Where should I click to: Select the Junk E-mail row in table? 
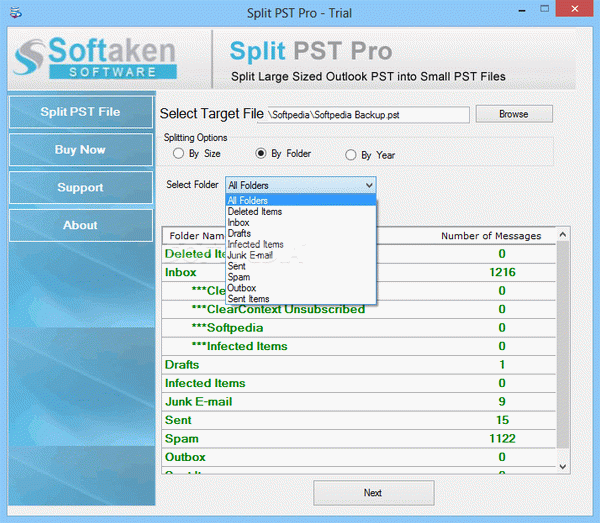[x=359, y=402]
